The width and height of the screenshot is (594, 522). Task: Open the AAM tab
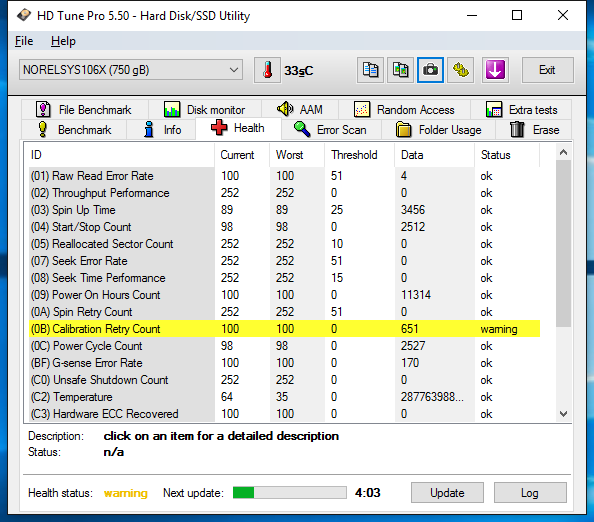[x=300, y=110]
